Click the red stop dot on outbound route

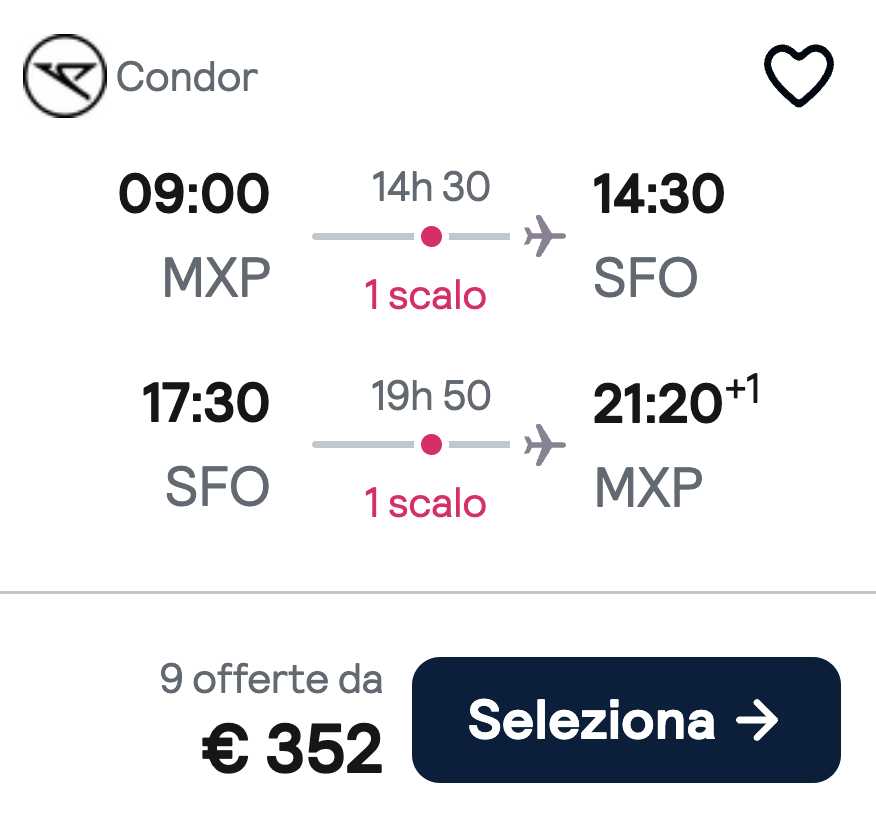tap(431, 237)
